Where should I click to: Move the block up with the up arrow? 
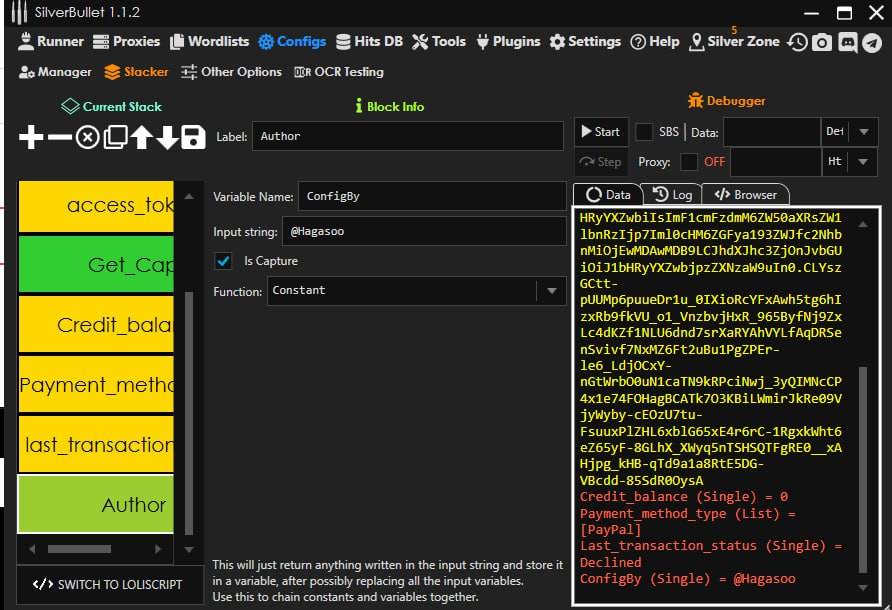pyautogui.click(x=141, y=138)
